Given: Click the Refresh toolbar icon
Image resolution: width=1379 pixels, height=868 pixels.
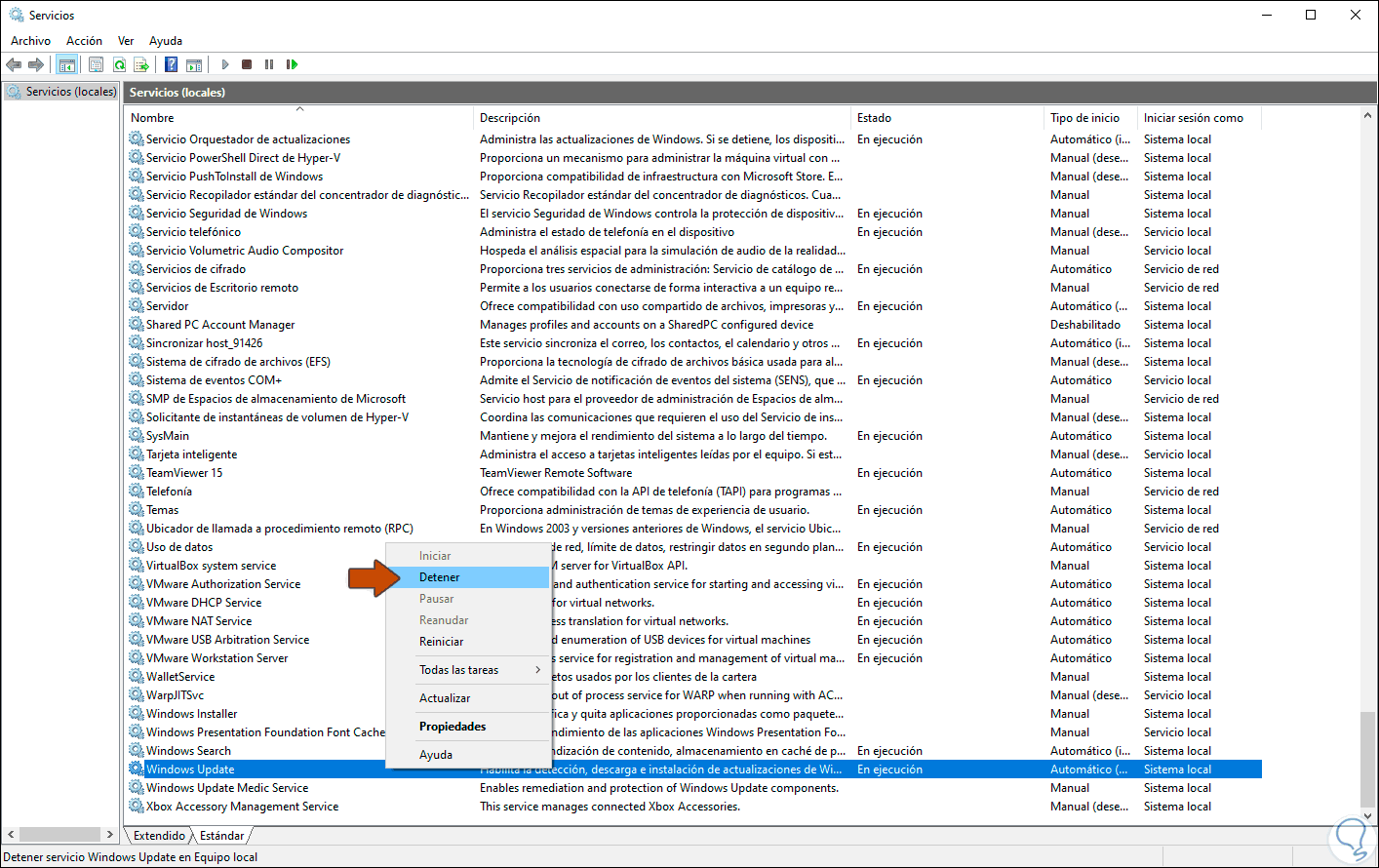Looking at the screenshot, I should click(119, 64).
